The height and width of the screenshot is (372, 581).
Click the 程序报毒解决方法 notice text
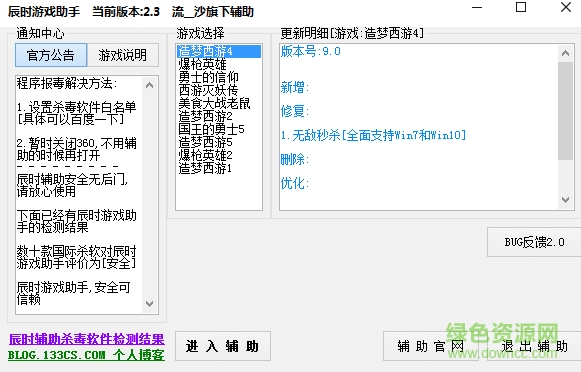pyautogui.click(x=67, y=83)
